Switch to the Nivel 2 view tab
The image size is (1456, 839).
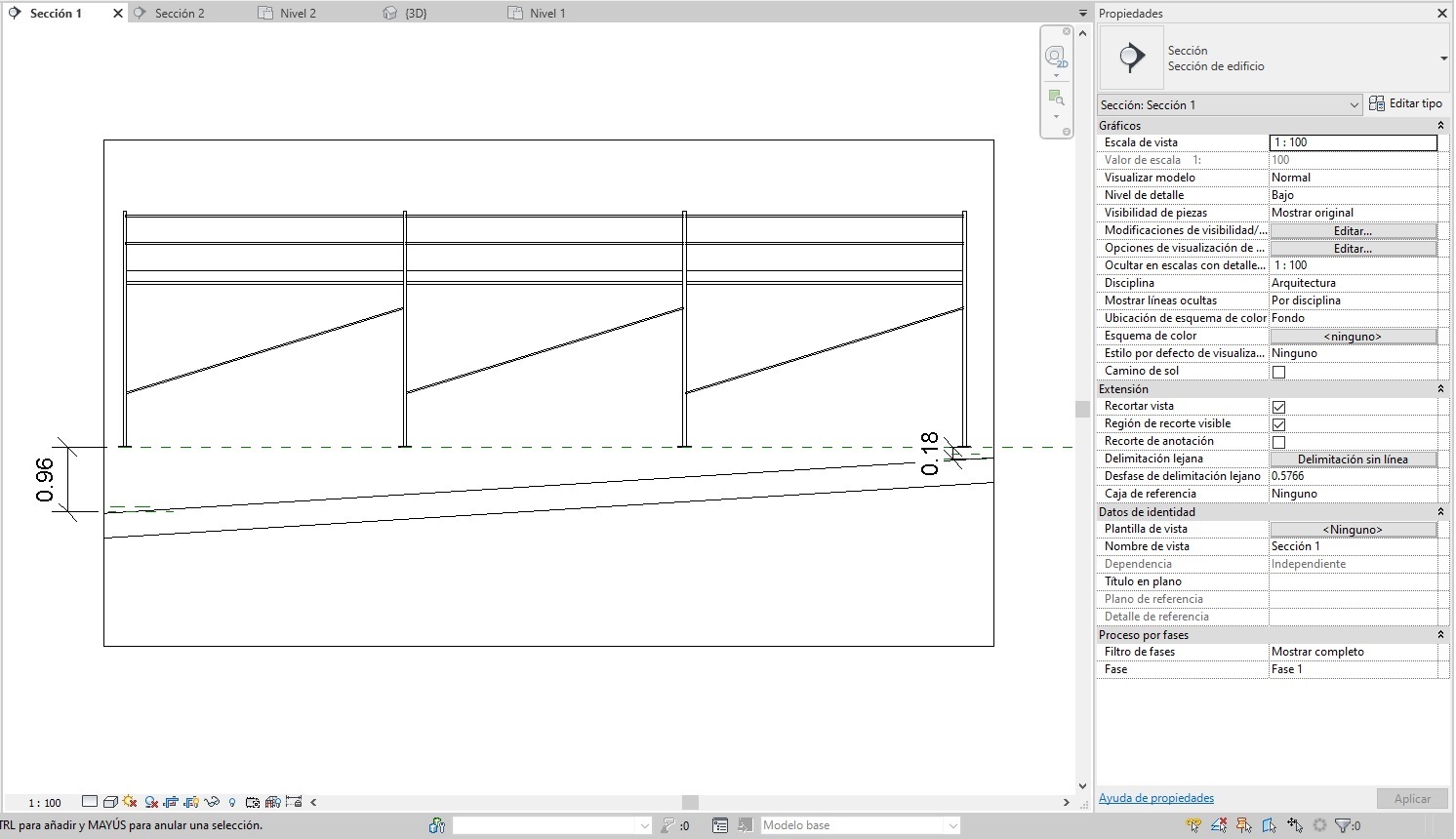tap(298, 14)
